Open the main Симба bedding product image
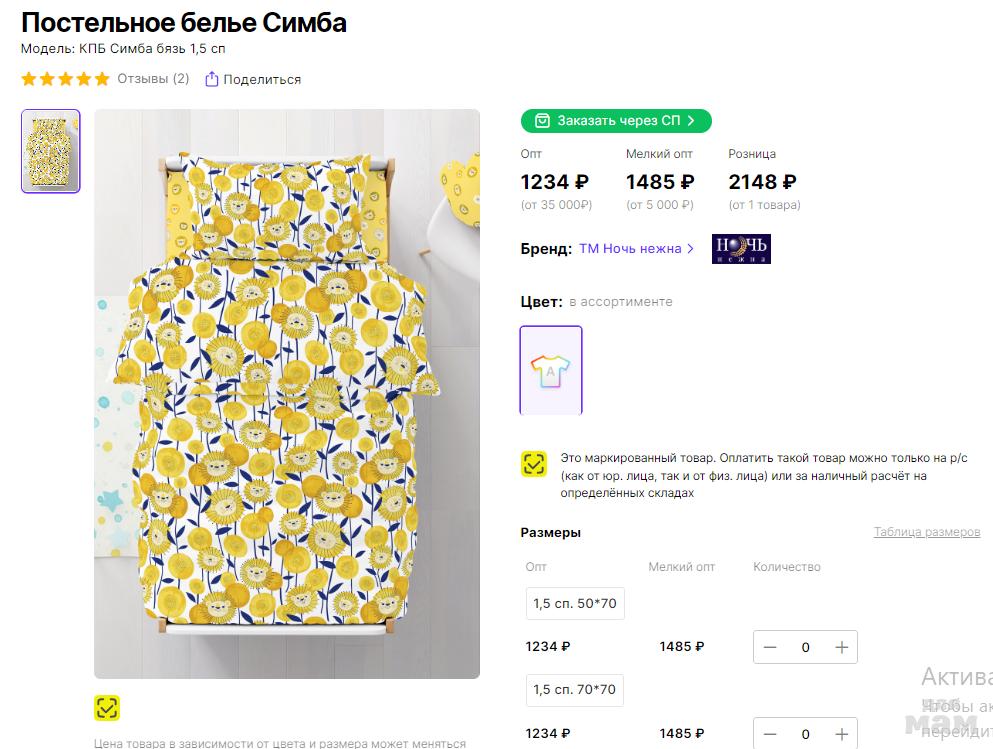 pyautogui.click(x=287, y=394)
